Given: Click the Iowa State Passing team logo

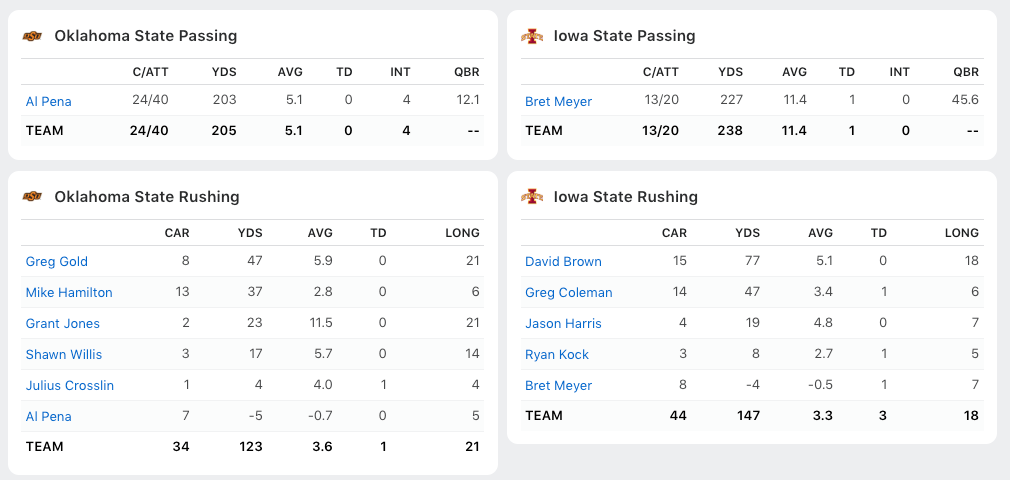Looking at the screenshot, I should point(532,36).
